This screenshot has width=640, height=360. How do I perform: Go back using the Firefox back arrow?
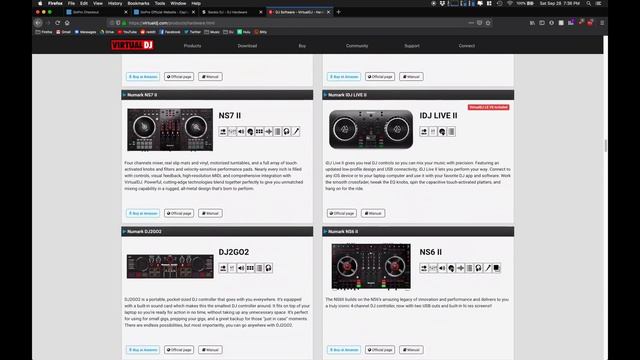click(38, 23)
